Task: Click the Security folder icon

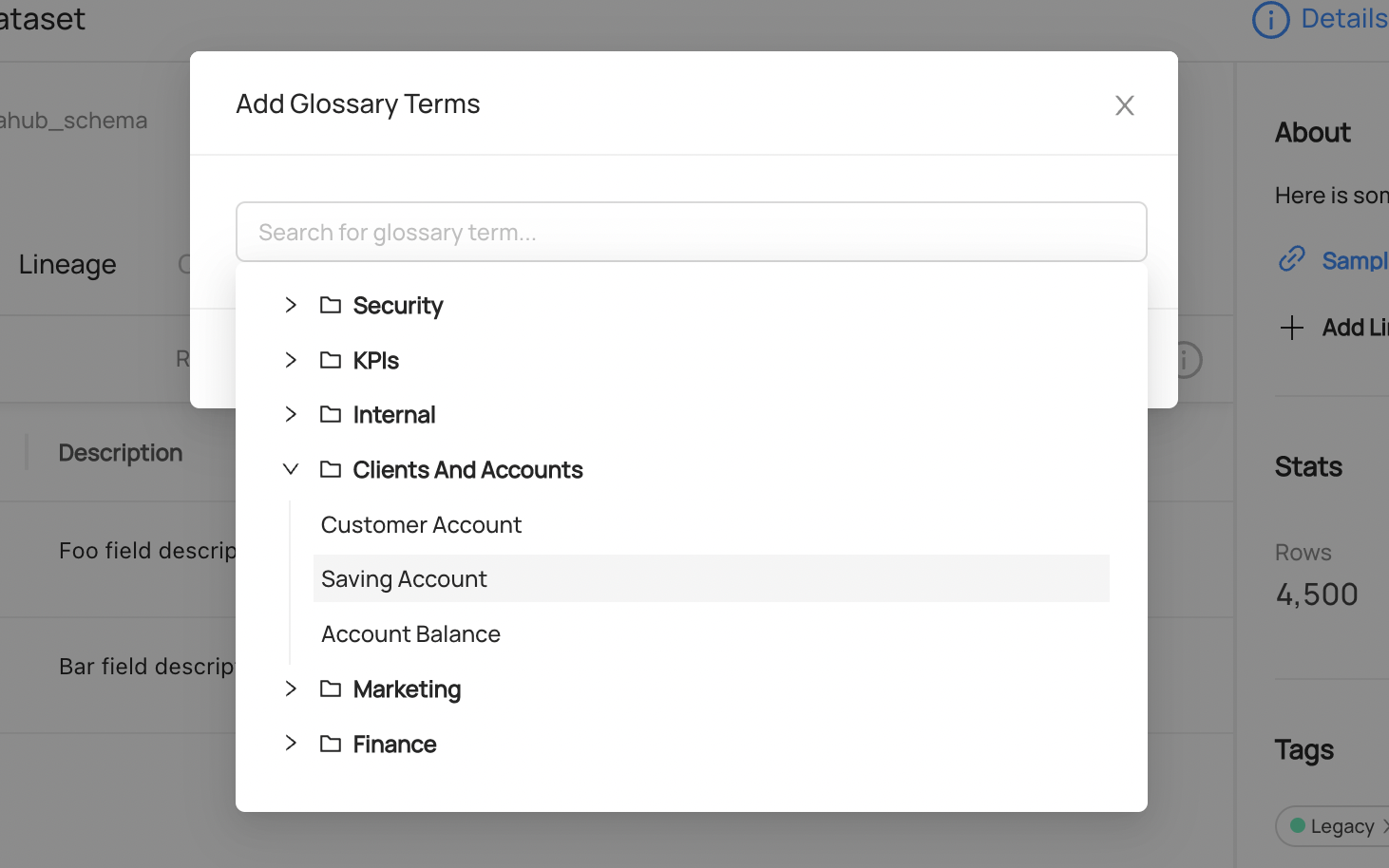Action: (331, 305)
